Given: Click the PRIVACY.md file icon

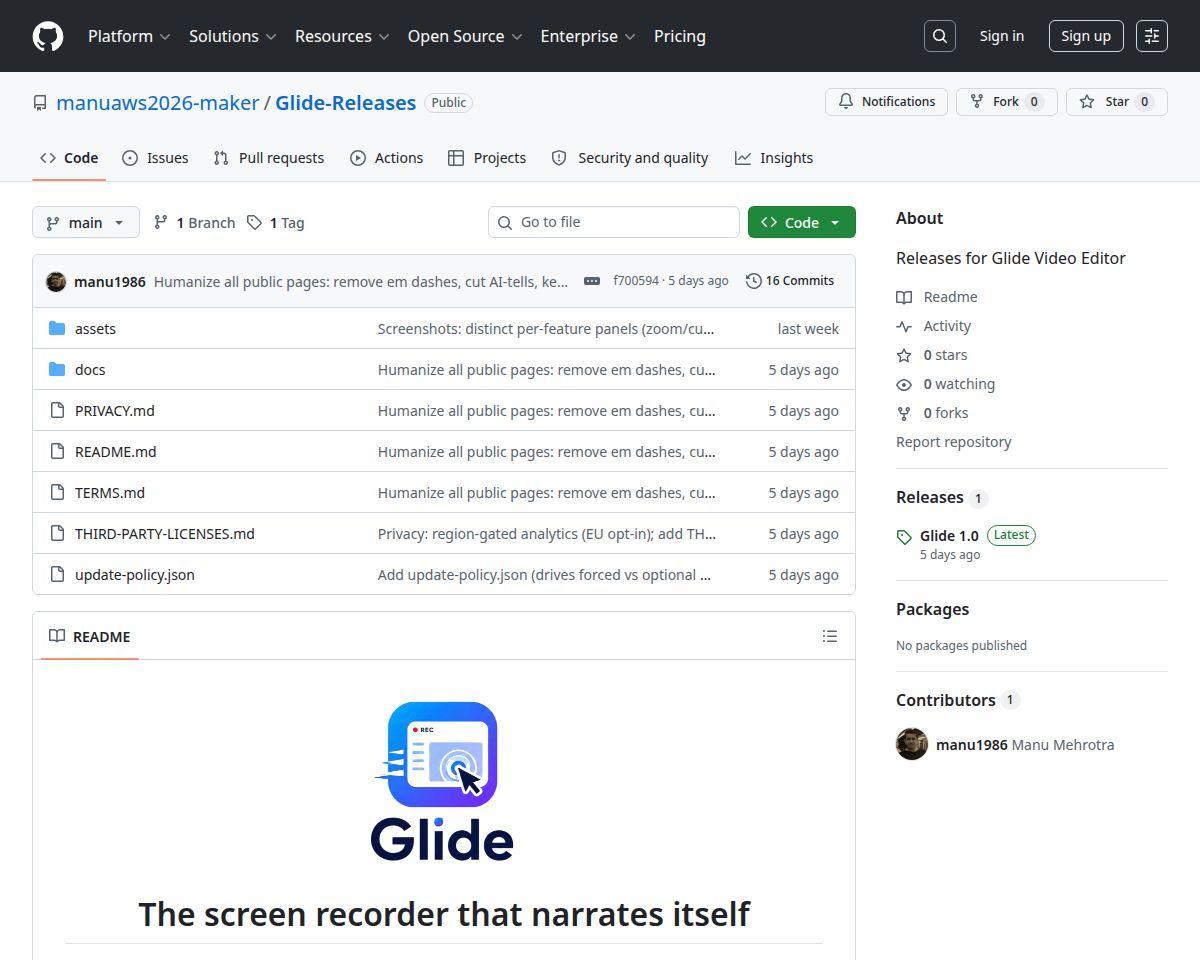Looking at the screenshot, I should (57, 410).
